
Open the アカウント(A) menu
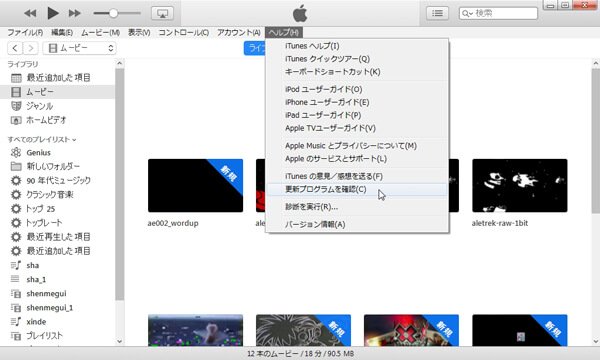click(239, 33)
